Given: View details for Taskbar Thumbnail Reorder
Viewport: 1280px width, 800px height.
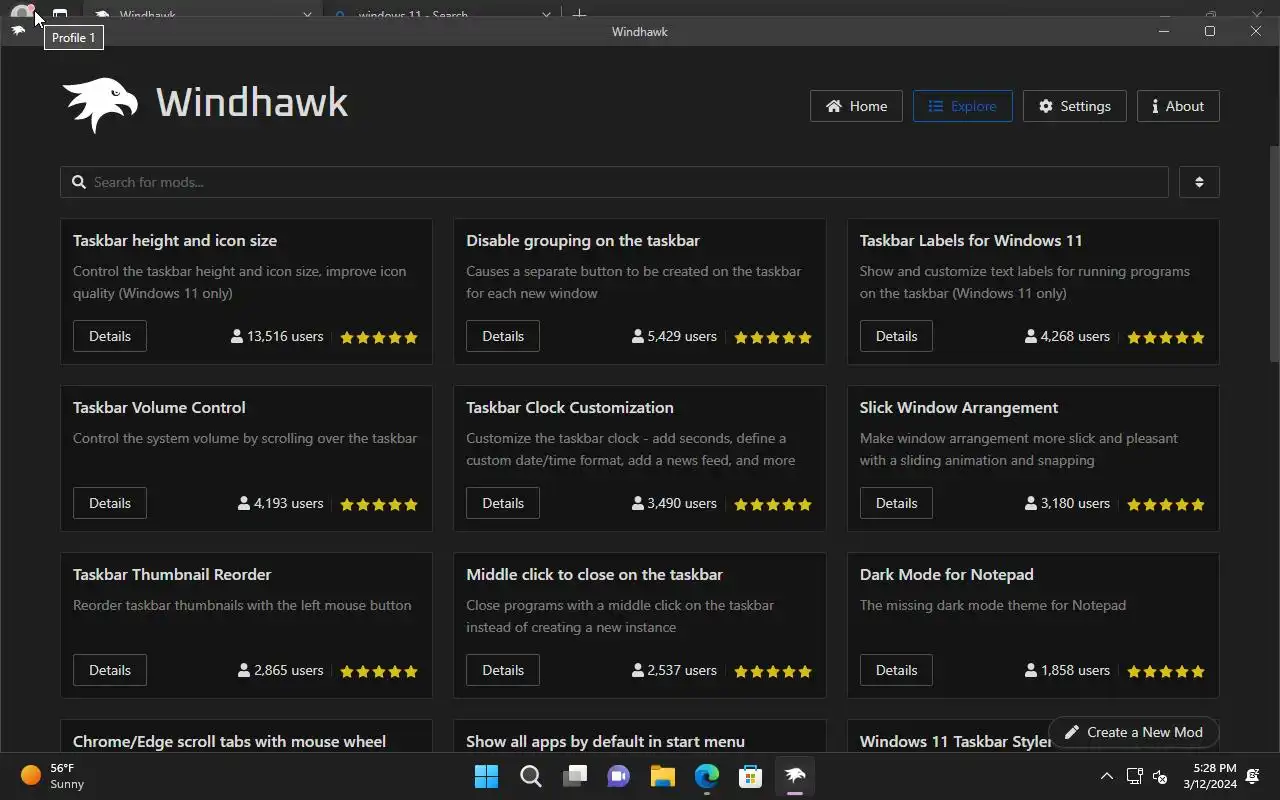Looking at the screenshot, I should click(110, 670).
